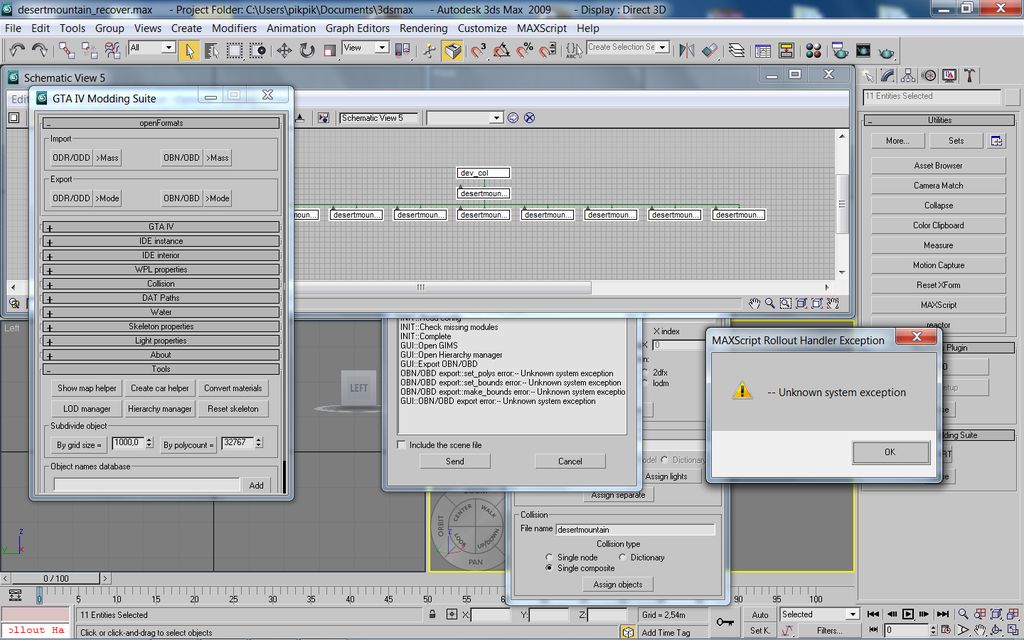Toggle the Angle Snap icon
1024x640 pixels.
tap(502, 50)
